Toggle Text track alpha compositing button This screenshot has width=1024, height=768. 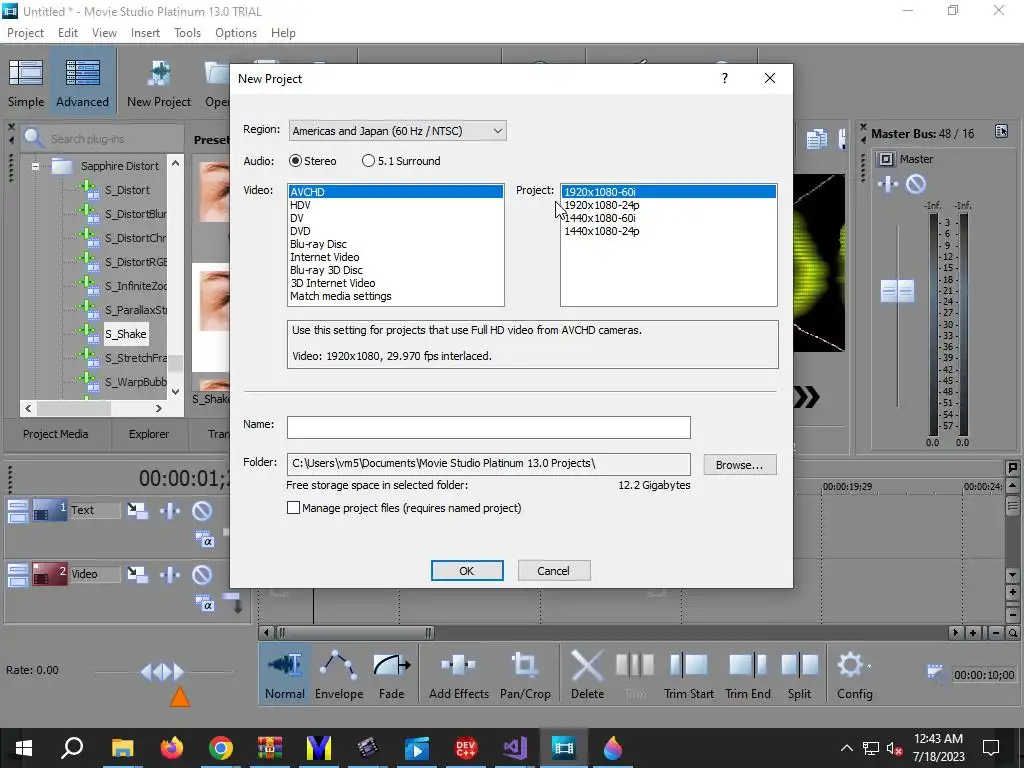204,540
